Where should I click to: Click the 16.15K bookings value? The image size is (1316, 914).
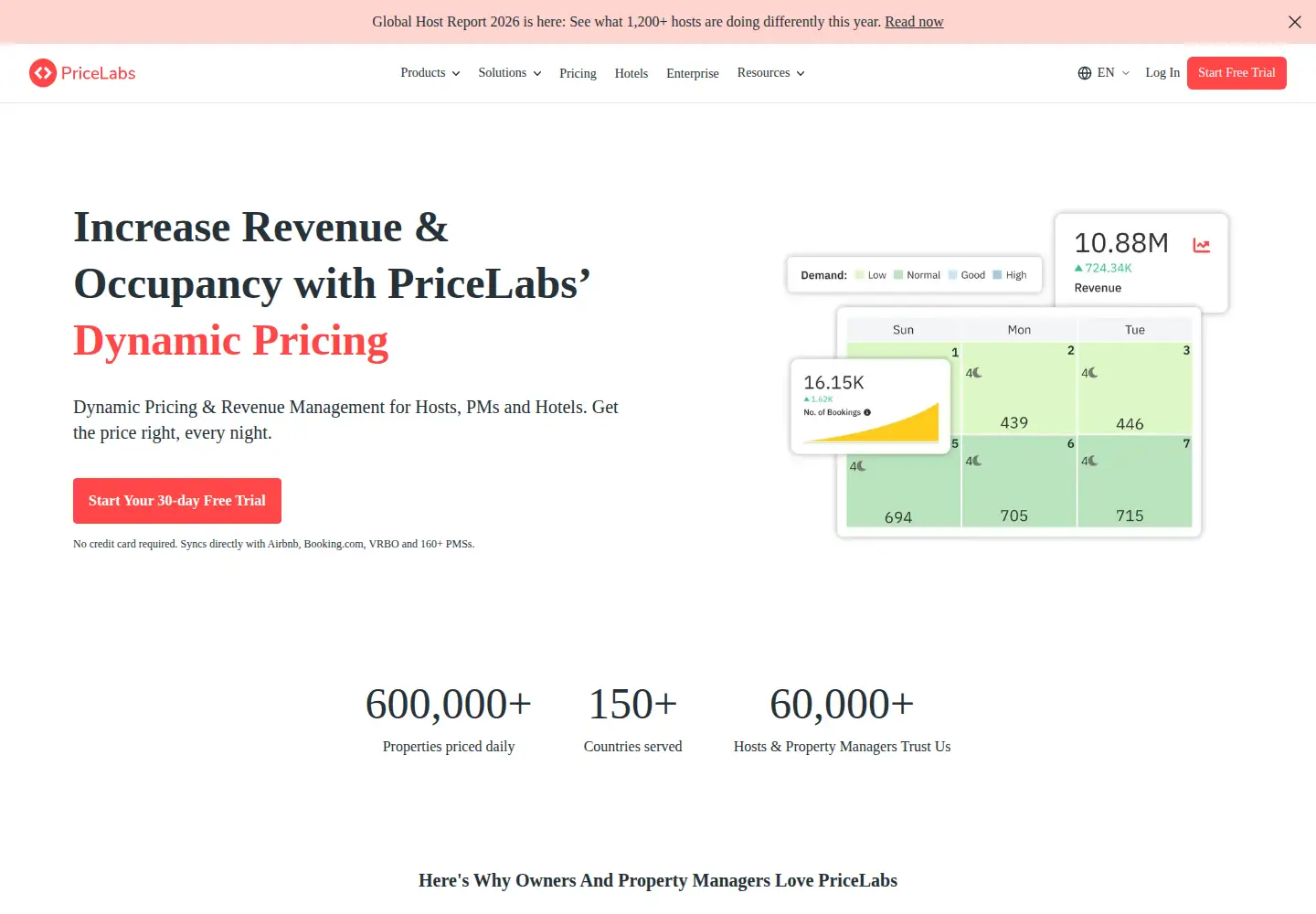[x=833, y=383]
